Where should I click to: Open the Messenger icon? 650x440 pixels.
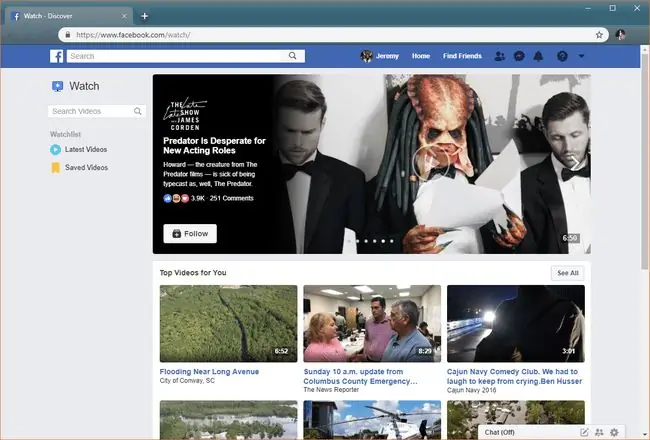519,56
